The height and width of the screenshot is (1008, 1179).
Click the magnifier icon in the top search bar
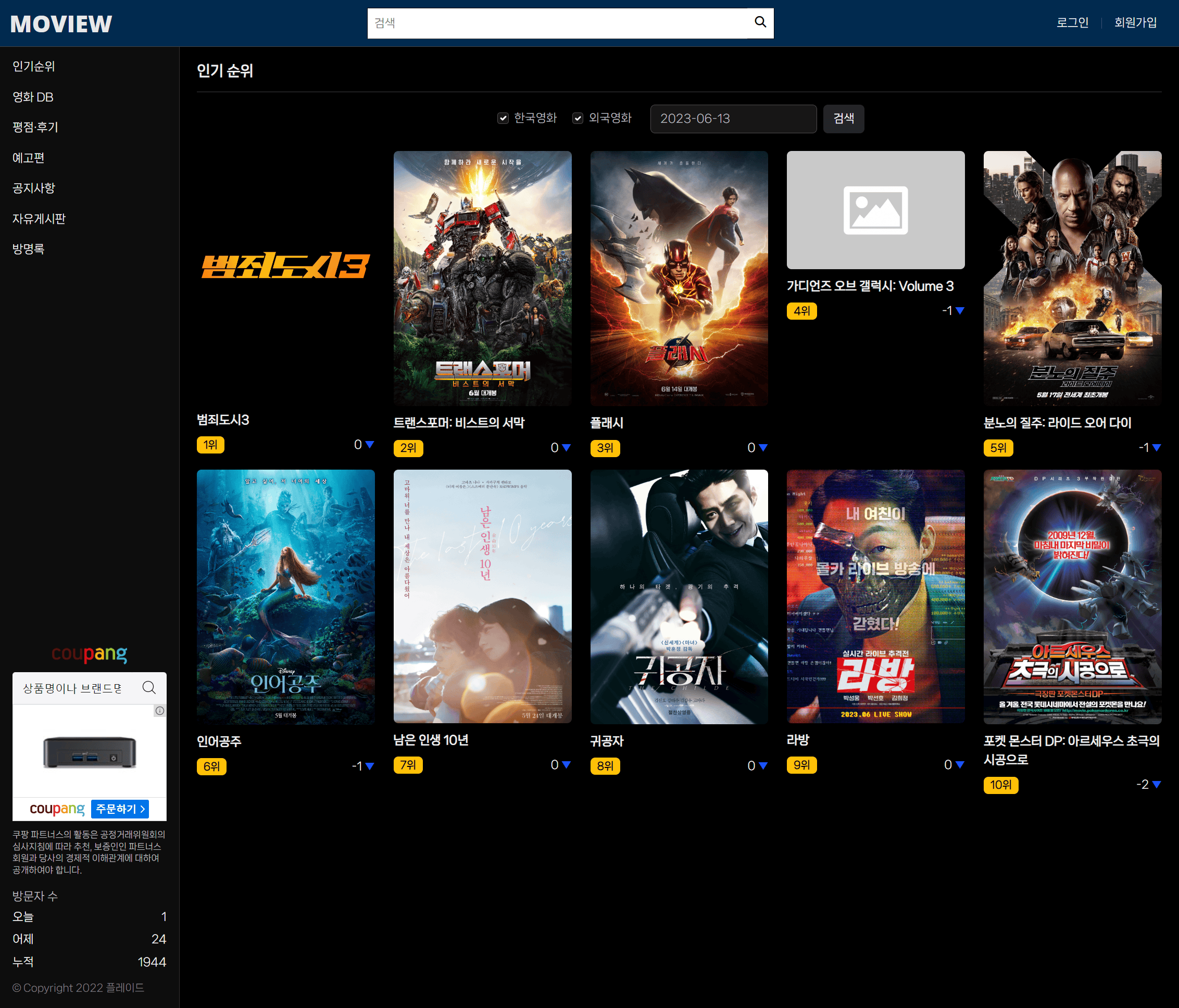(x=760, y=22)
